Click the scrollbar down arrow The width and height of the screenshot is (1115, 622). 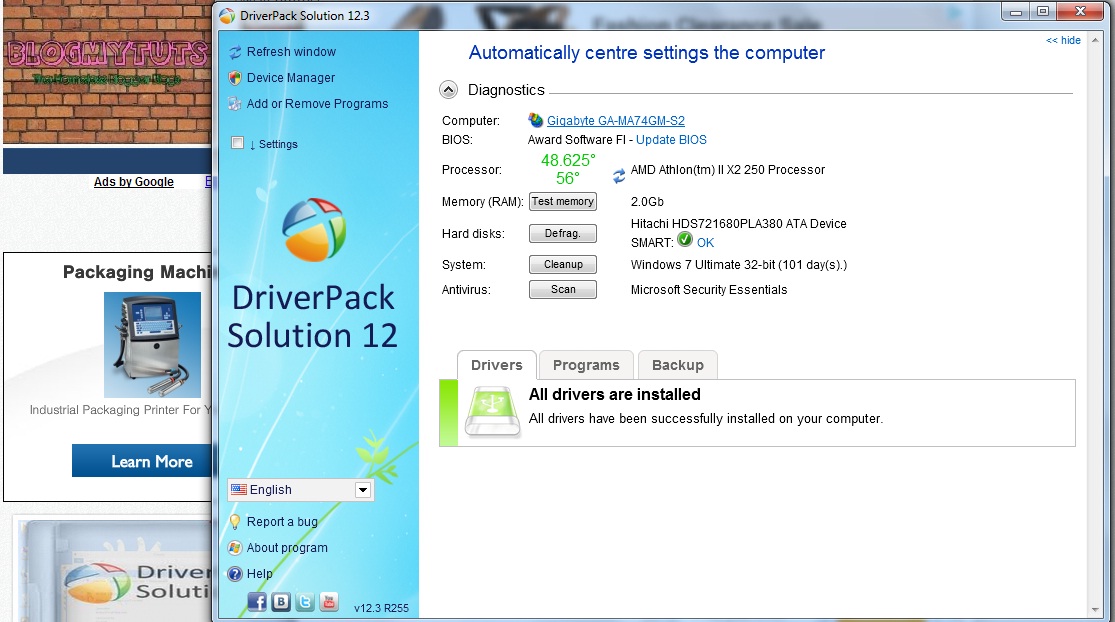point(1096,610)
